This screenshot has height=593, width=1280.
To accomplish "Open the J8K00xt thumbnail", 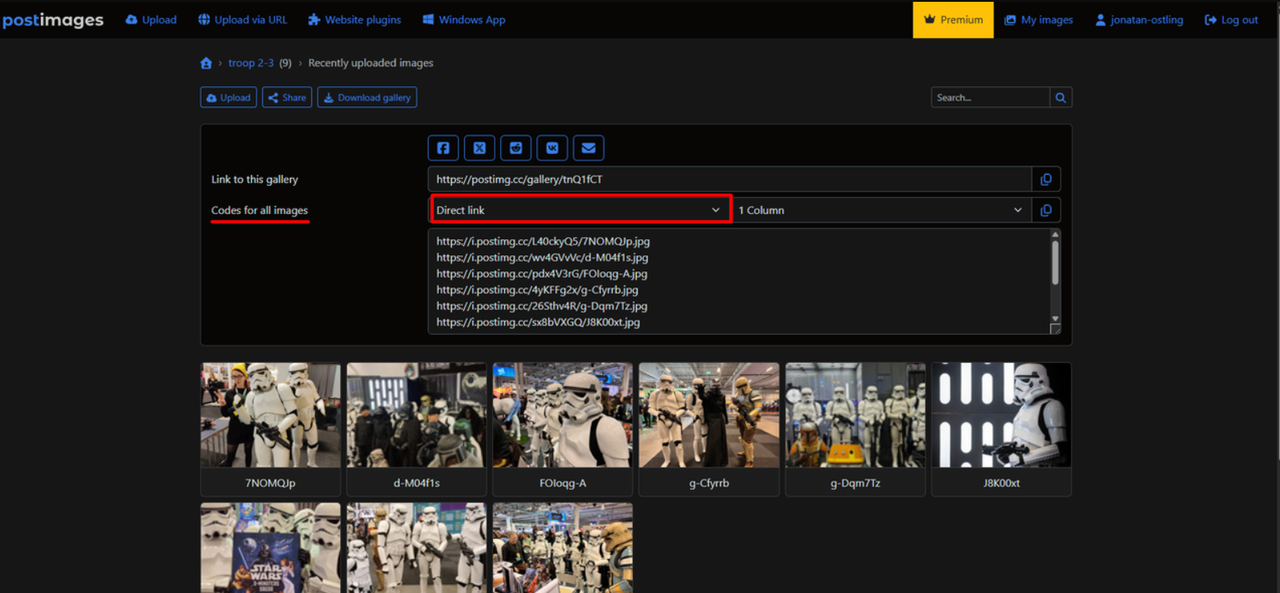I will pyautogui.click(x=1001, y=415).
